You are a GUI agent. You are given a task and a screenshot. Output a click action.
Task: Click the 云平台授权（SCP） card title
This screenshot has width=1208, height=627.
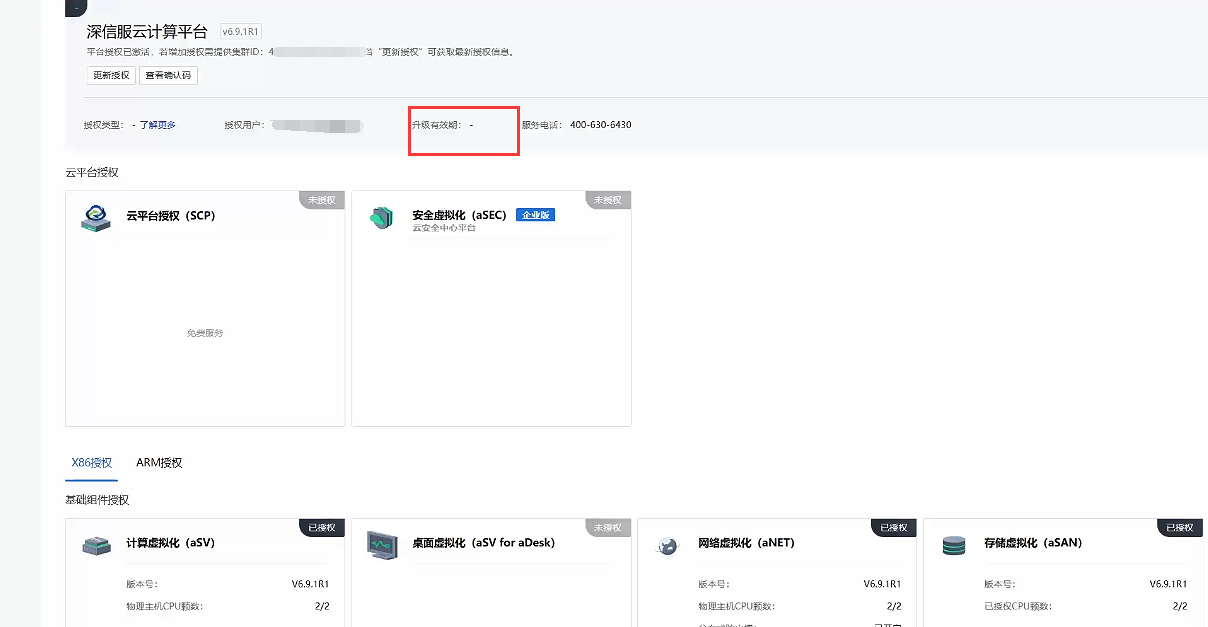[171, 215]
